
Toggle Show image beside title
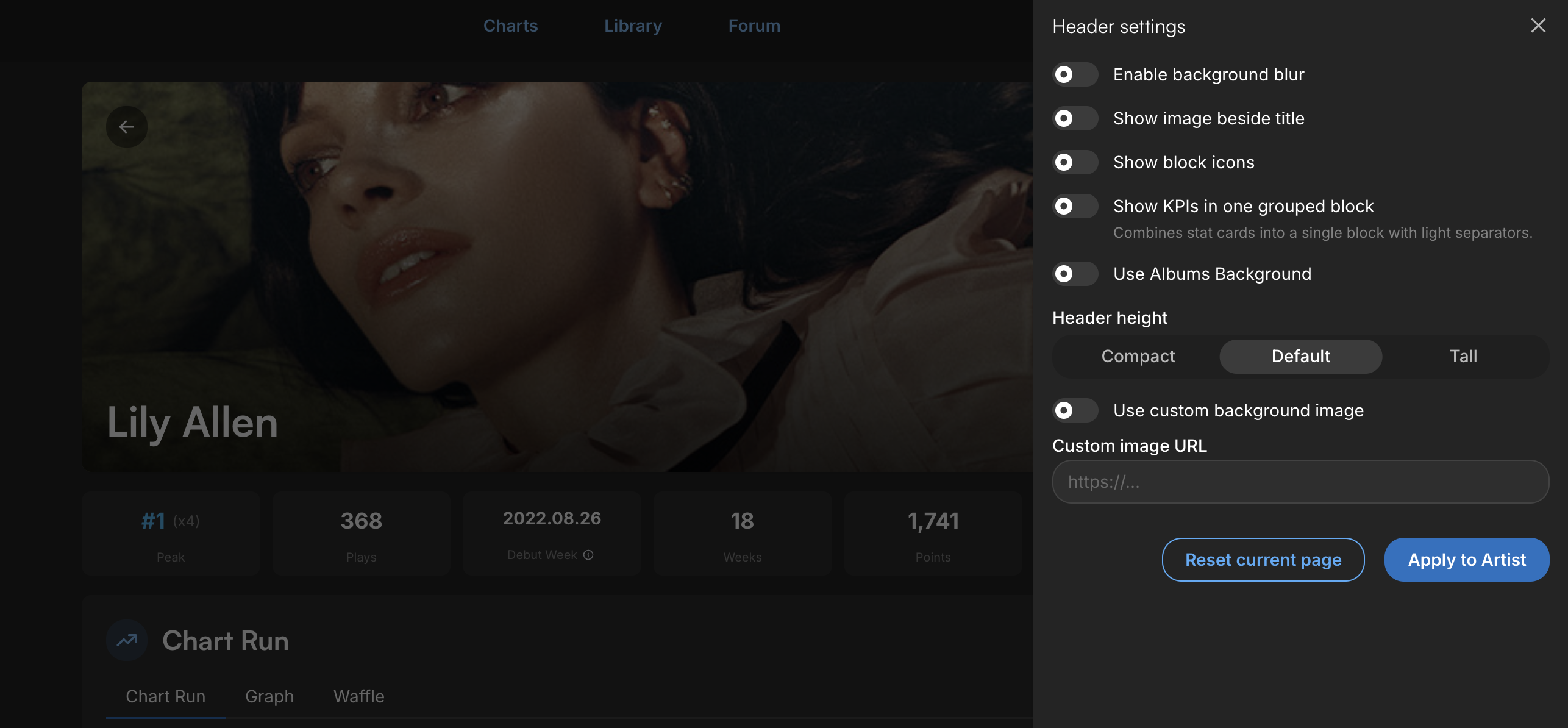tap(1075, 118)
